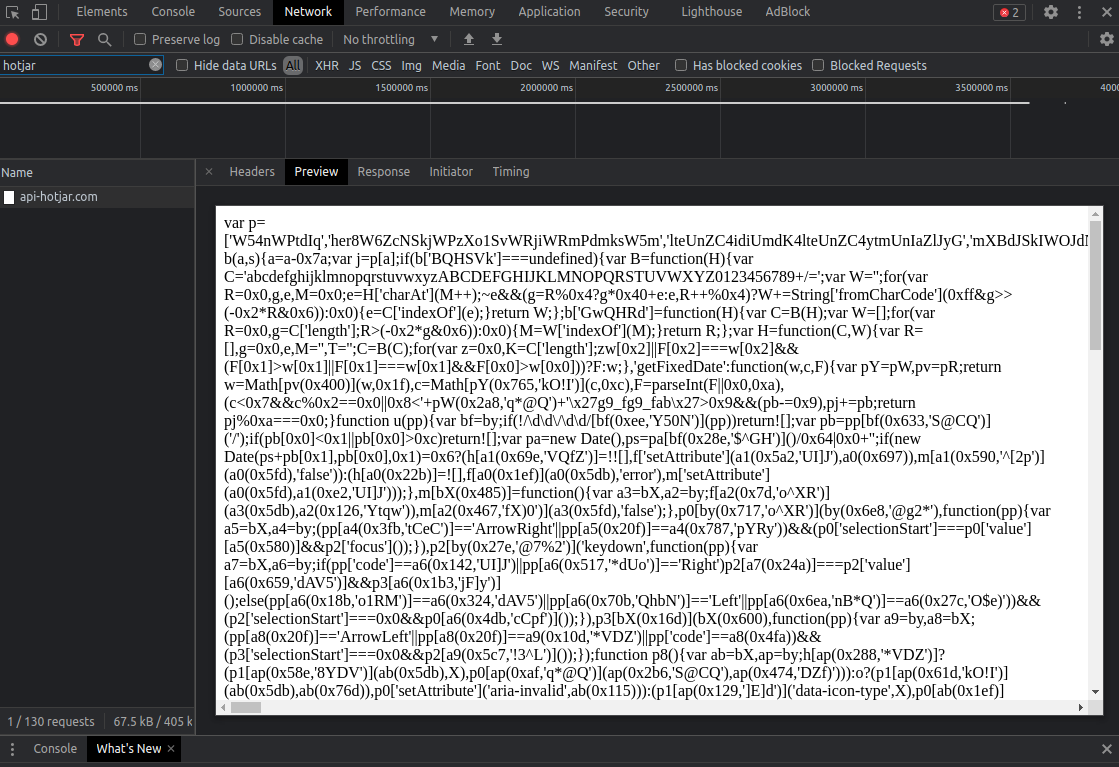This screenshot has height=767, width=1119.
Task: Enable the Preserve log checkbox
Action: (x=141, y=40)
